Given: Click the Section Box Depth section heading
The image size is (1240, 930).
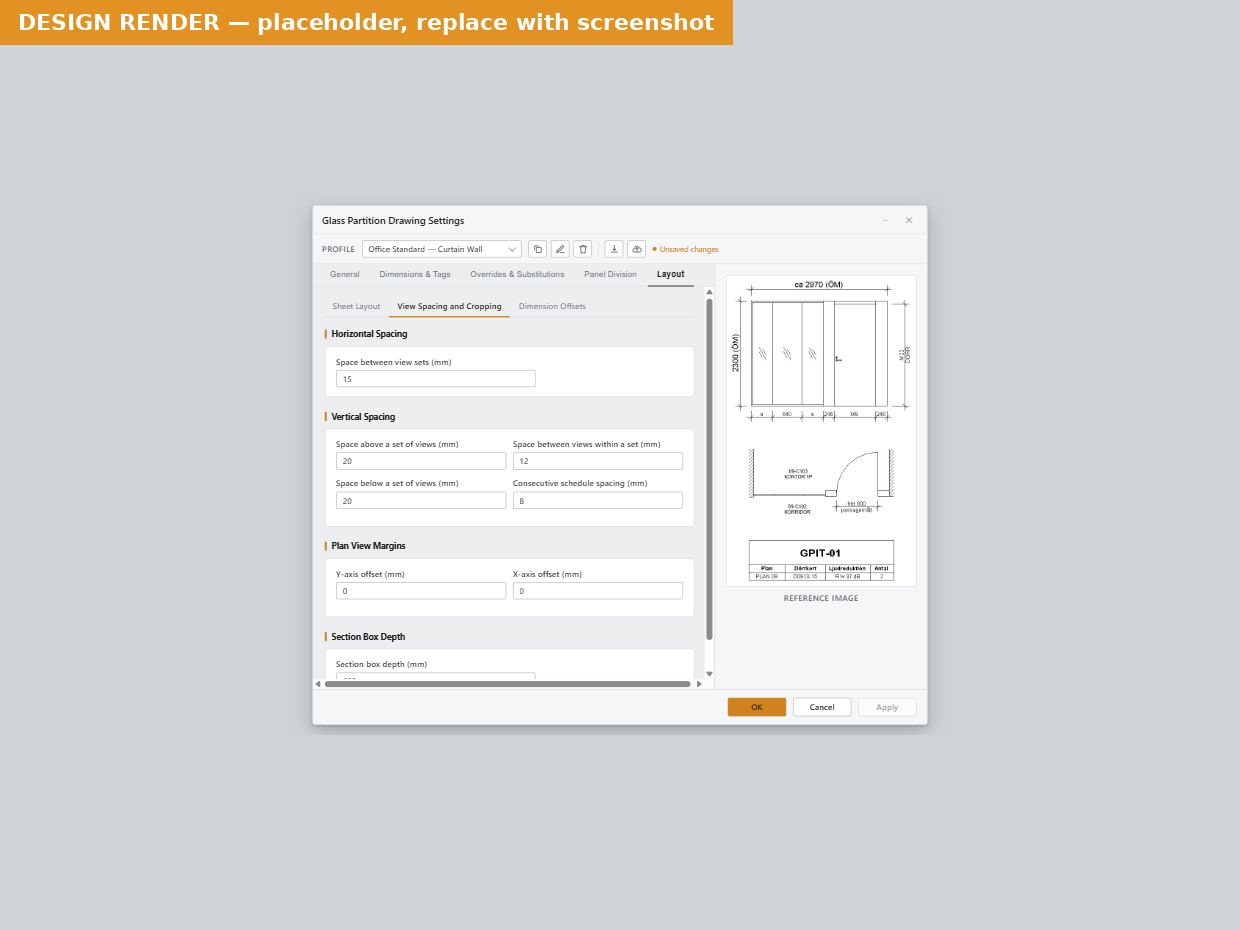Looking at the screenshot, I should point(368,637).
